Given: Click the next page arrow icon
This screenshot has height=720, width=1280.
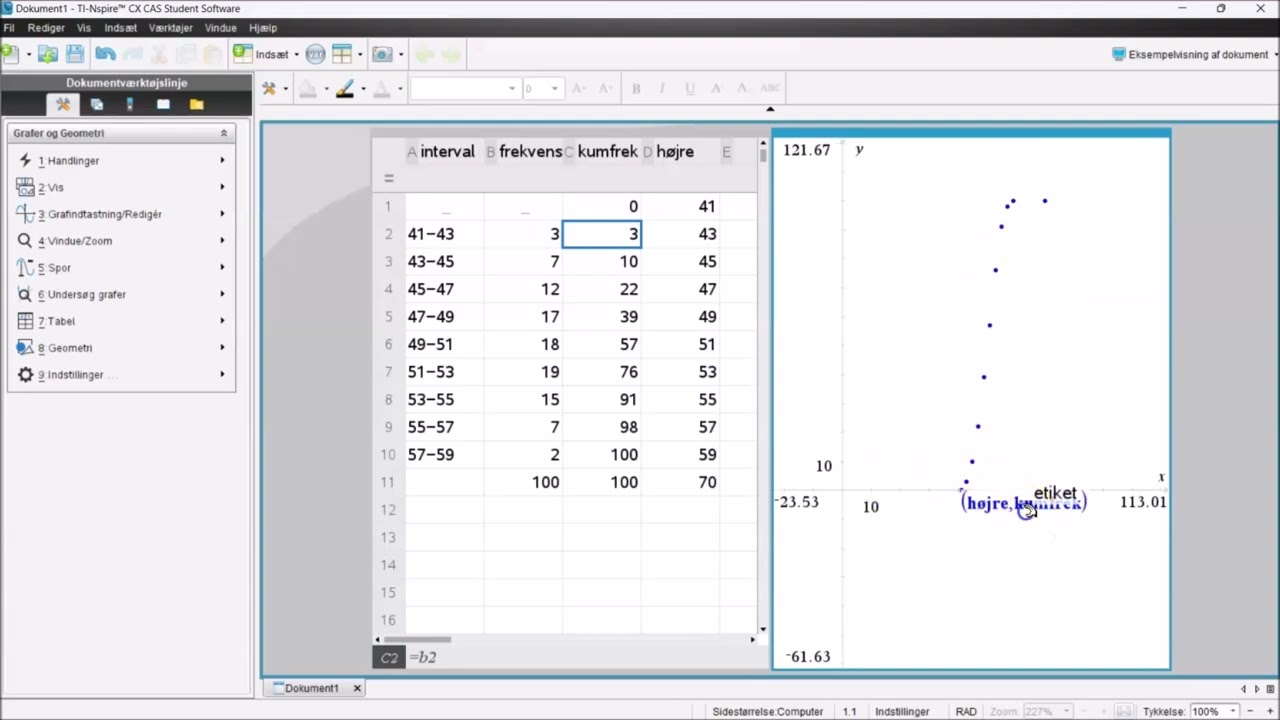Looking at the screenshot, I should click(1258, 688).
